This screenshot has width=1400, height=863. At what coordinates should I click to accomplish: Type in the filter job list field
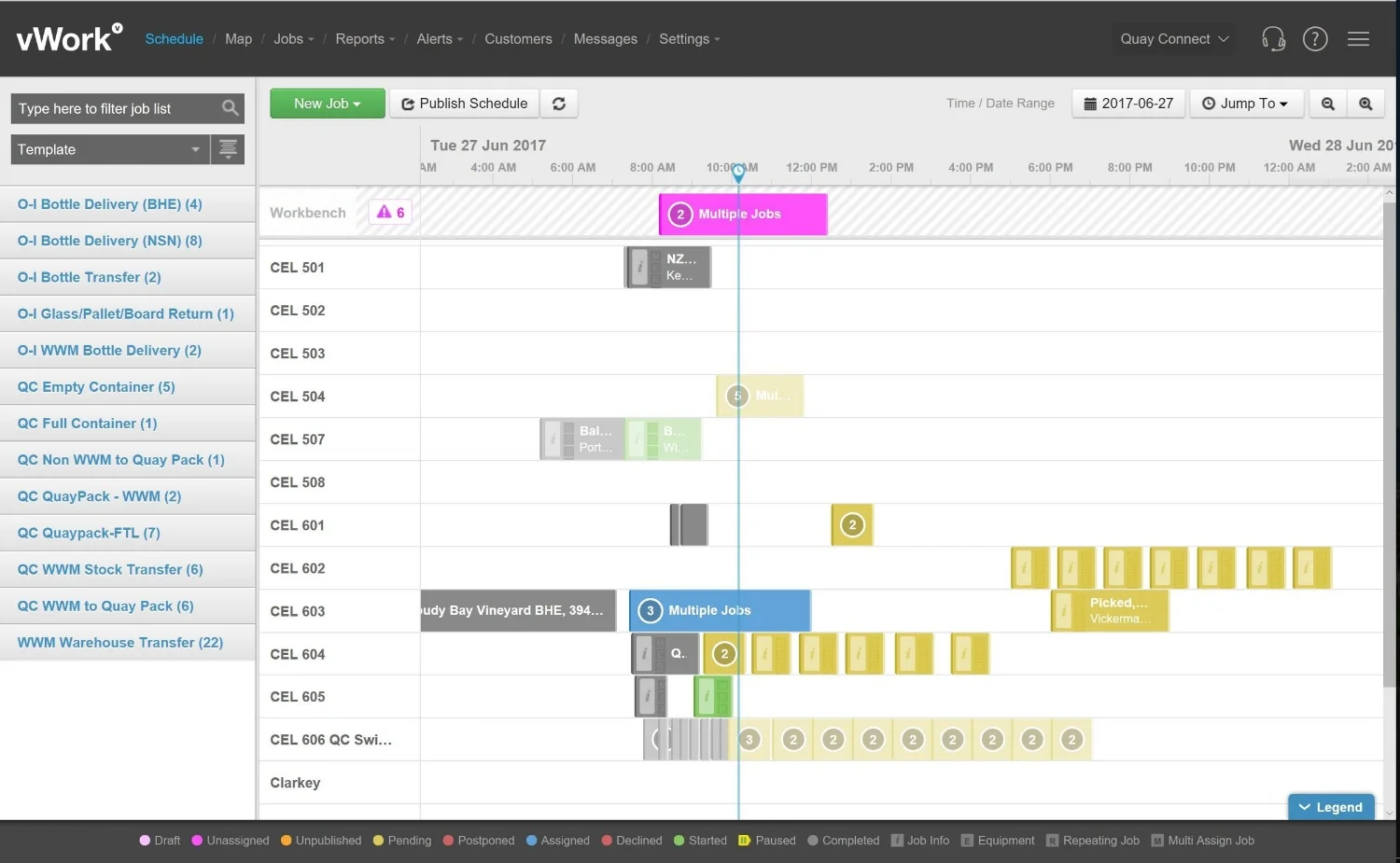[x=117, y=108]
